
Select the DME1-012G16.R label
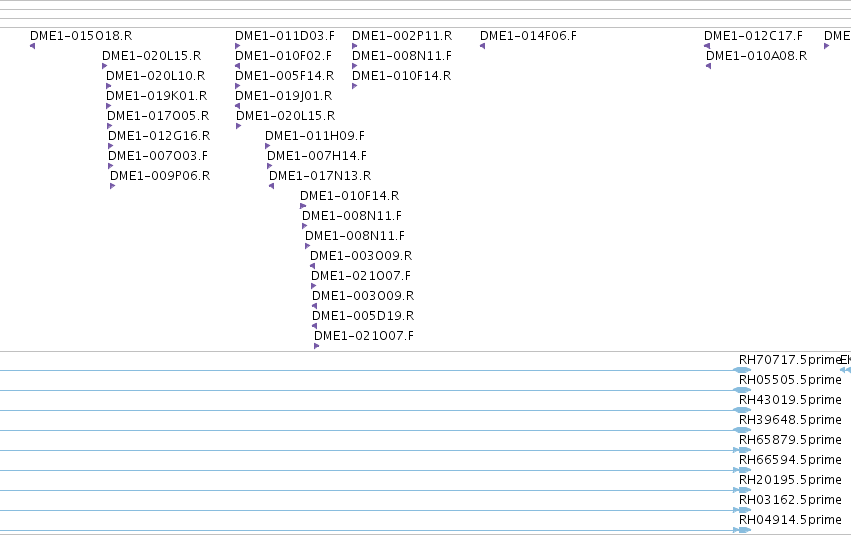159,136
